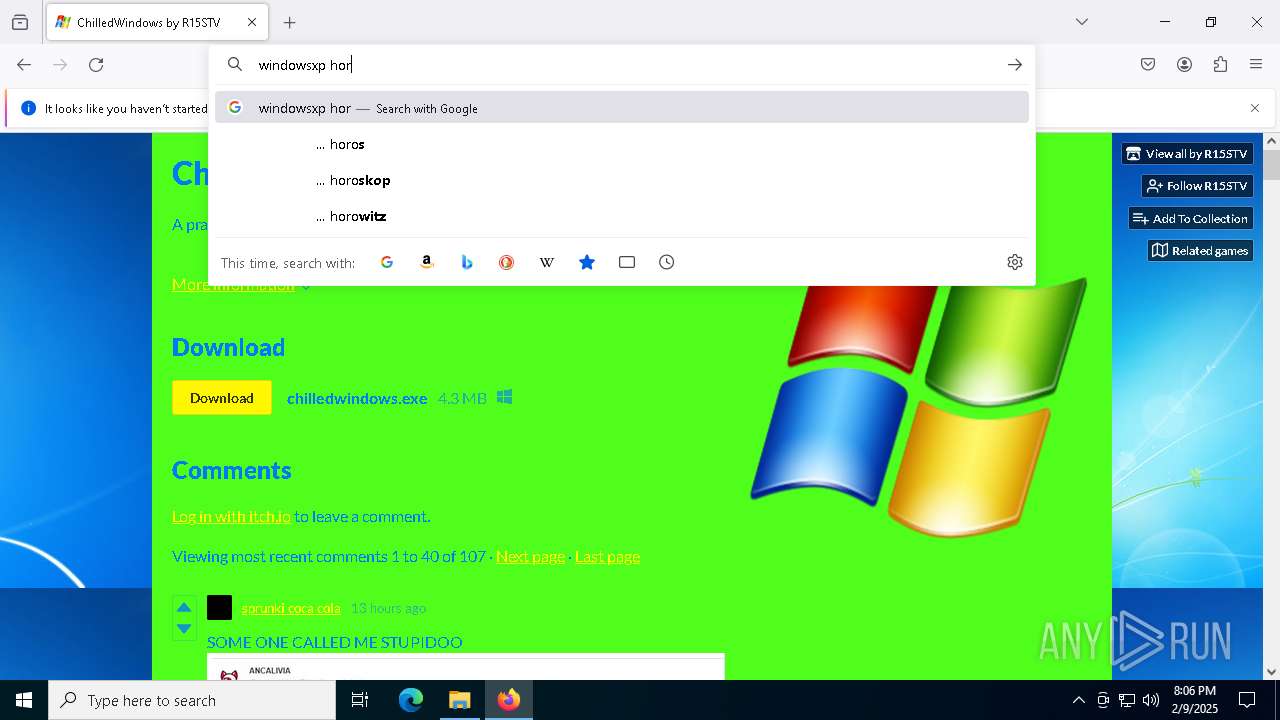Search history with the clock icon
Image resolution: width=1280 pixels, height=720 pixels.
[667, 262]
